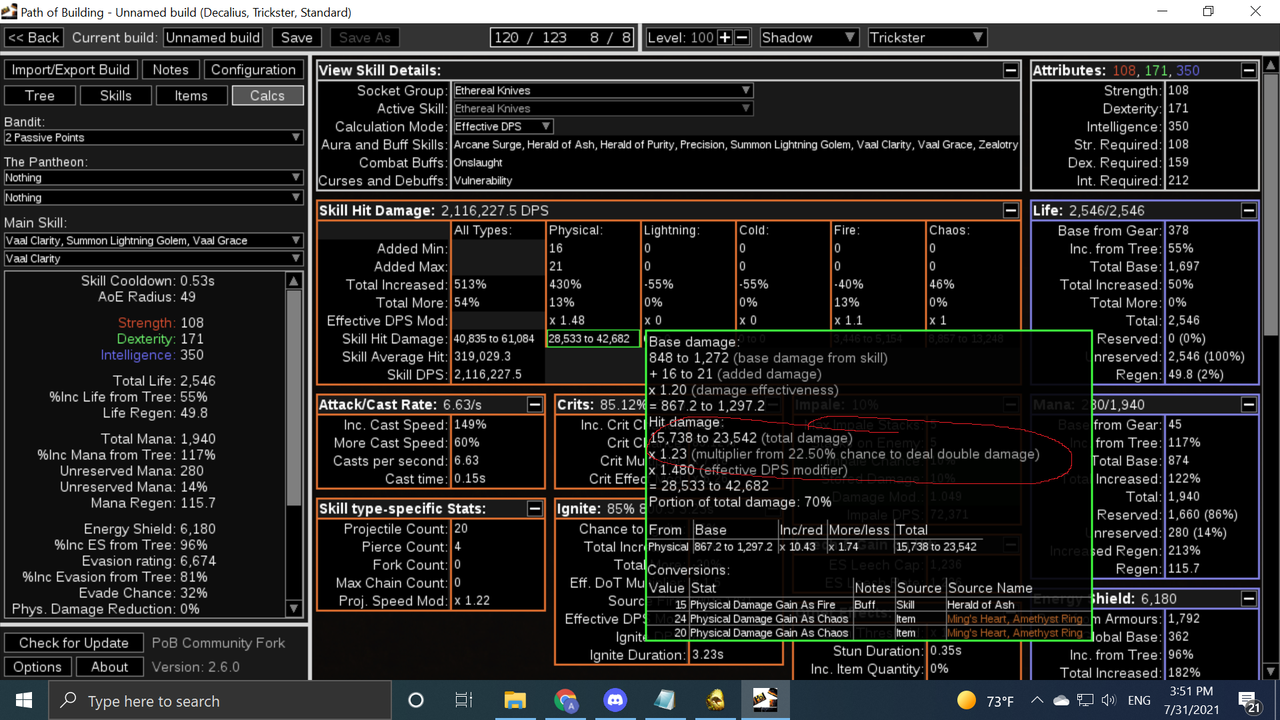This screenshot has width=1280, height=720.
Task: Open the second Pantheon dropdown
Action: pos(153,197)
